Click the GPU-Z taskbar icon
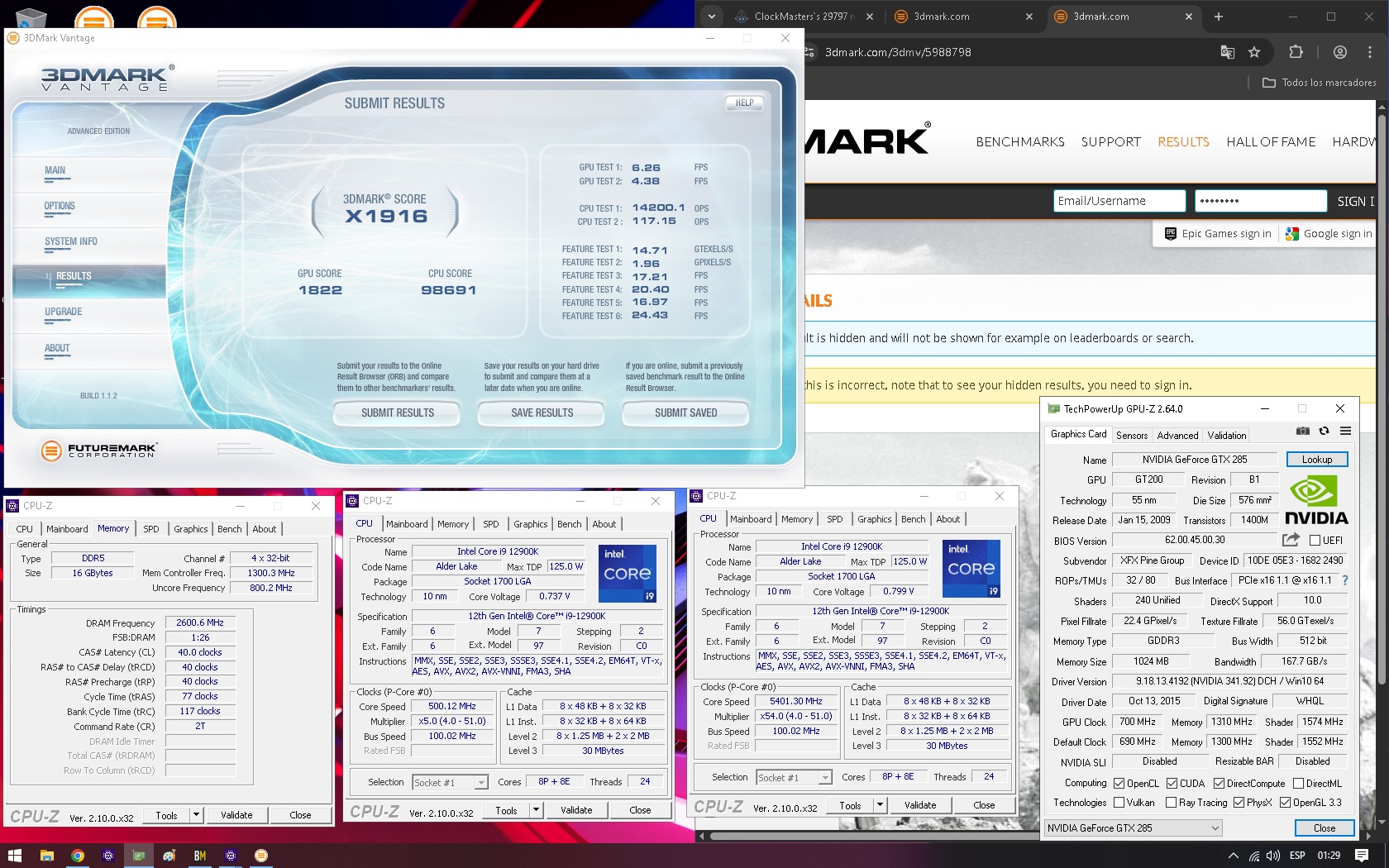Viewport: 1389px width, 868px height. (139, 856)
